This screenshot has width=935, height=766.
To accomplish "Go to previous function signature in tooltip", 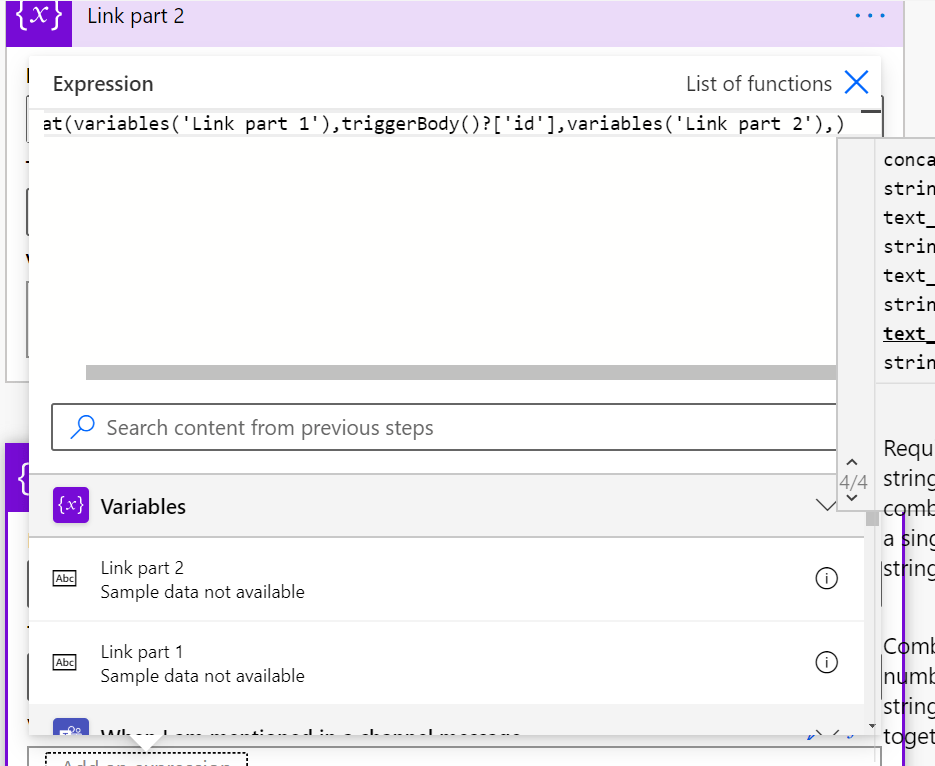I will pyautogui.click(x=851, y=463).
